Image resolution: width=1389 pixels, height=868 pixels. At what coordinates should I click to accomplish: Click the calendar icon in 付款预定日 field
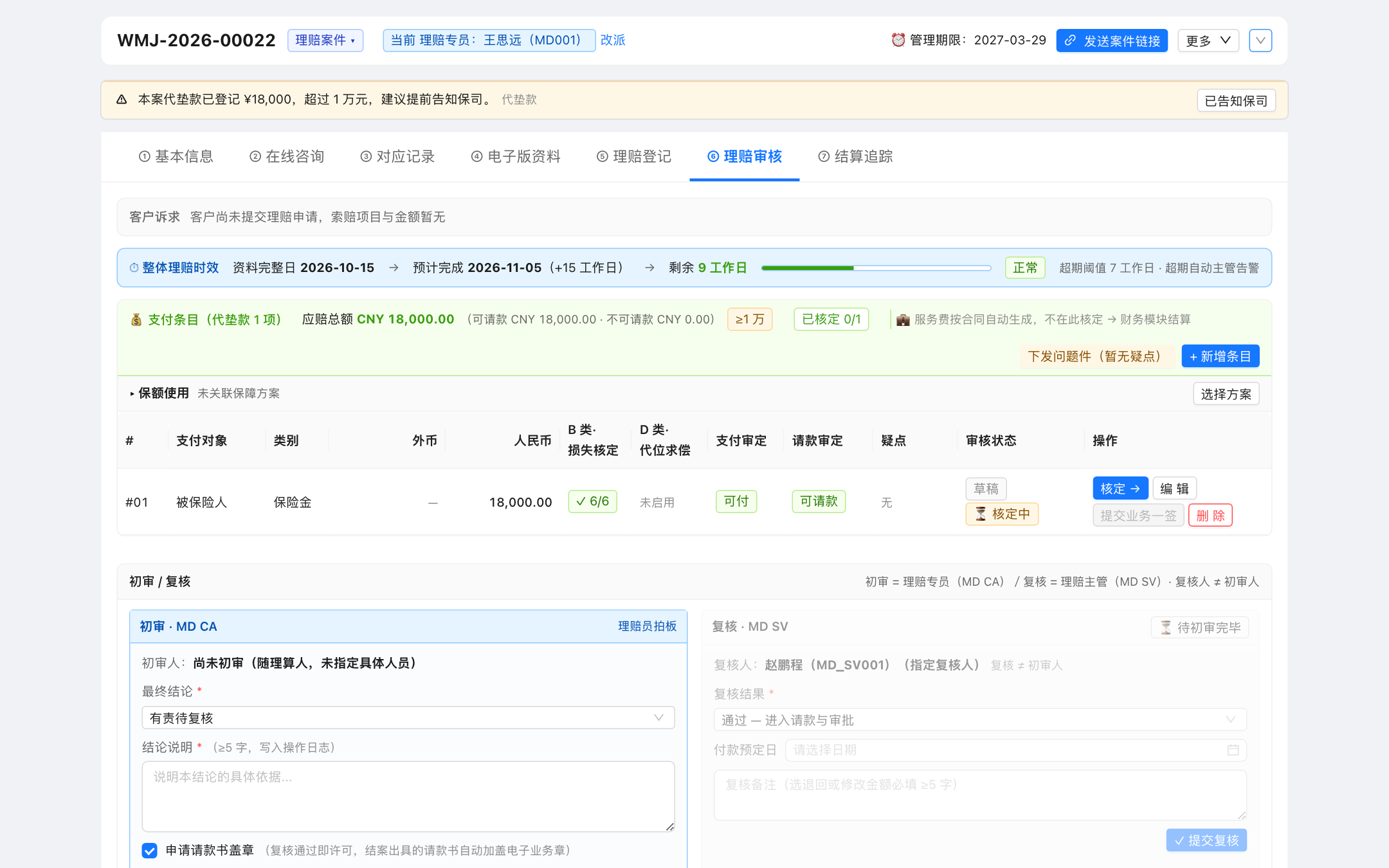(1233, 750)
